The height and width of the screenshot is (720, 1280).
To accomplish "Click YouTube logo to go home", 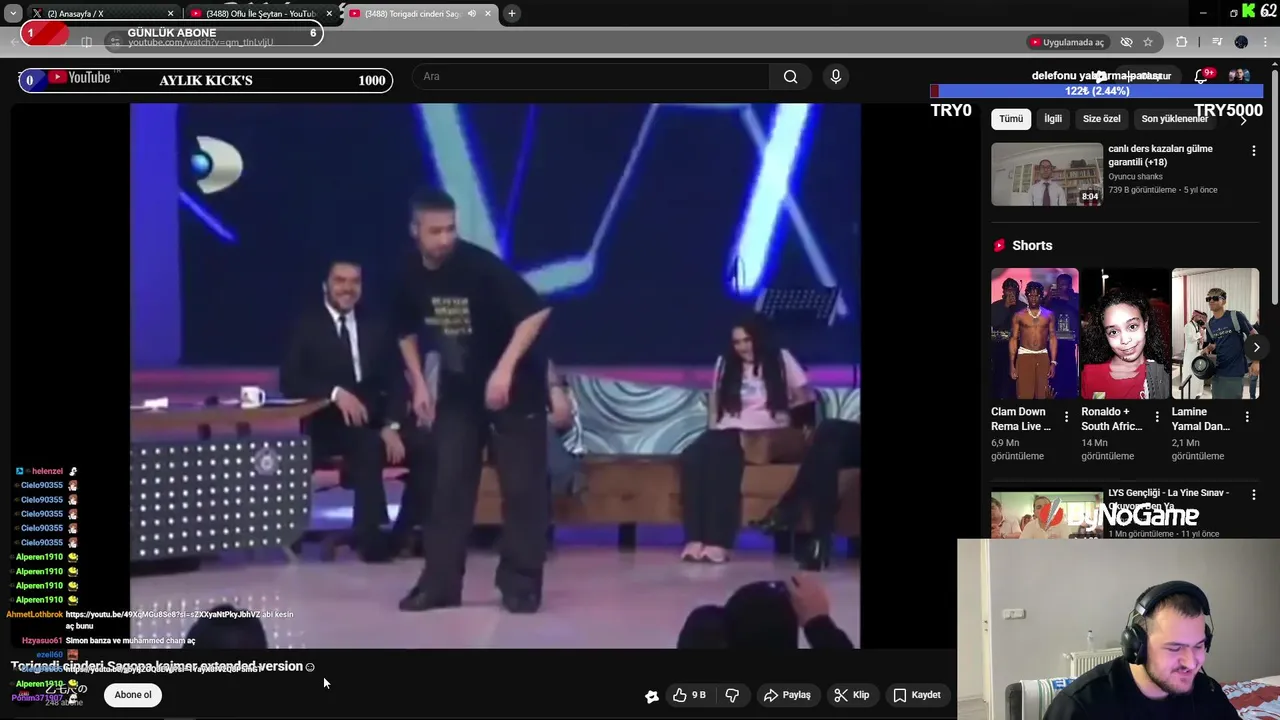I will [x=80, y=78].
